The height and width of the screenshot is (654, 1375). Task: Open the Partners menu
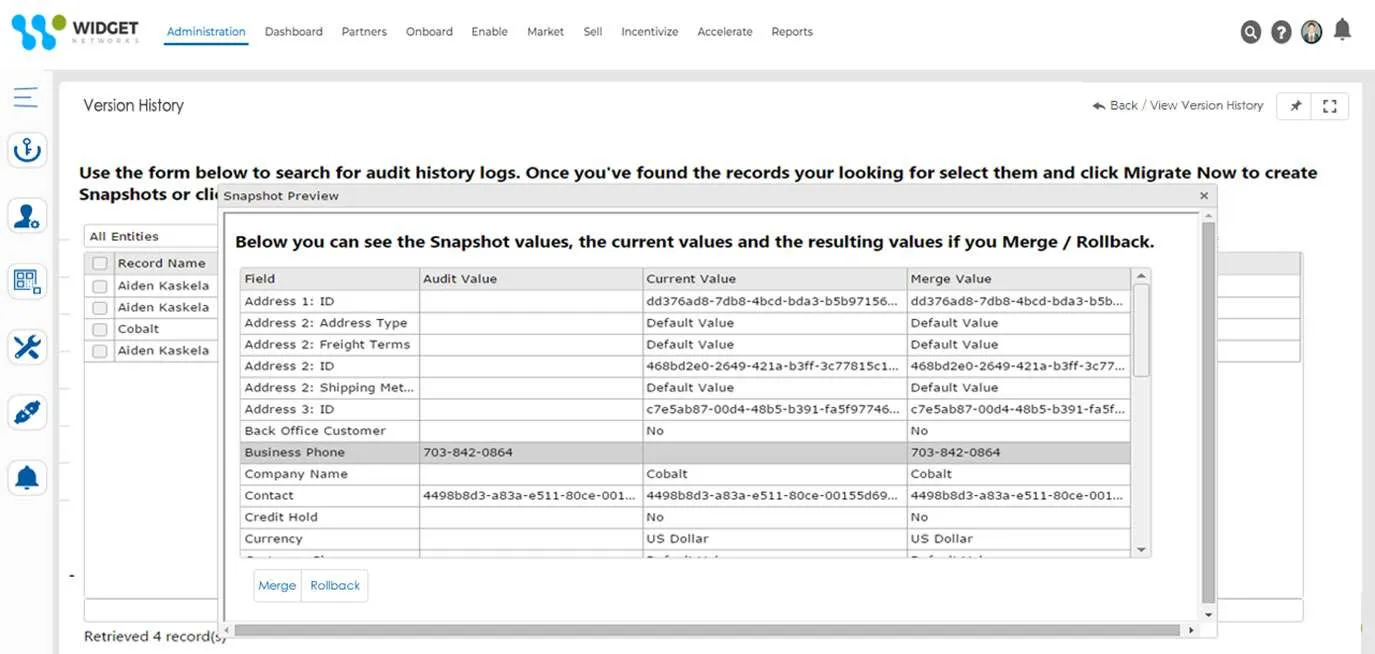364,32
